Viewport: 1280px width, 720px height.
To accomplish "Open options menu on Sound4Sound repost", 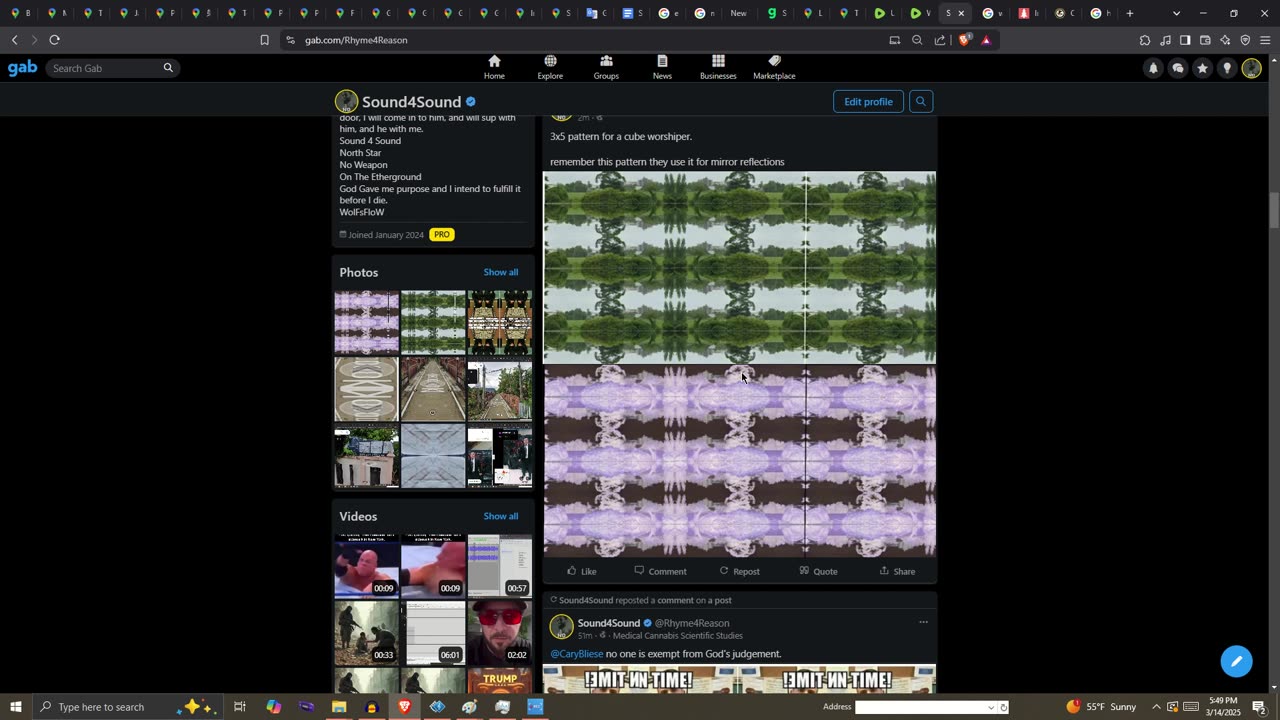I will (923, 622).
